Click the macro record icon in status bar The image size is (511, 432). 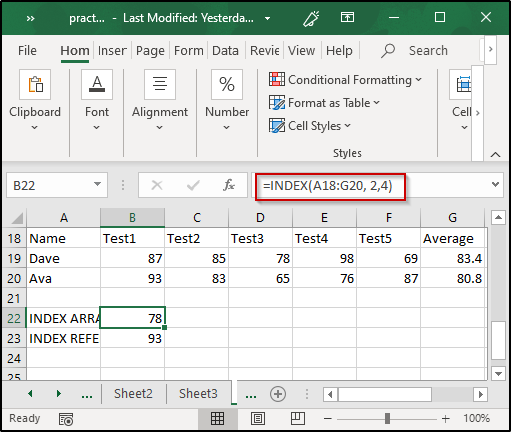click(66, 419)
